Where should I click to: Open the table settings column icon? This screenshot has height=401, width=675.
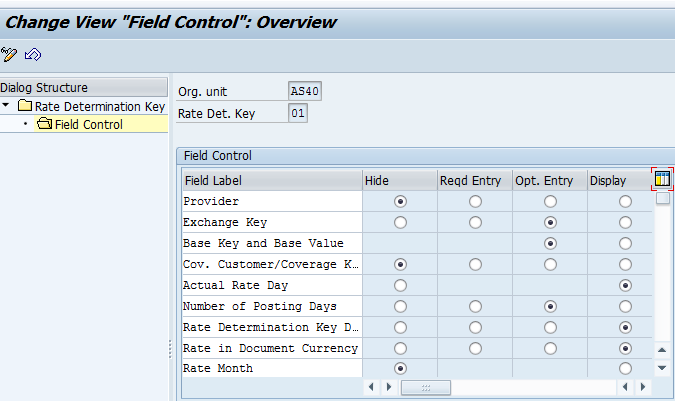662,179
